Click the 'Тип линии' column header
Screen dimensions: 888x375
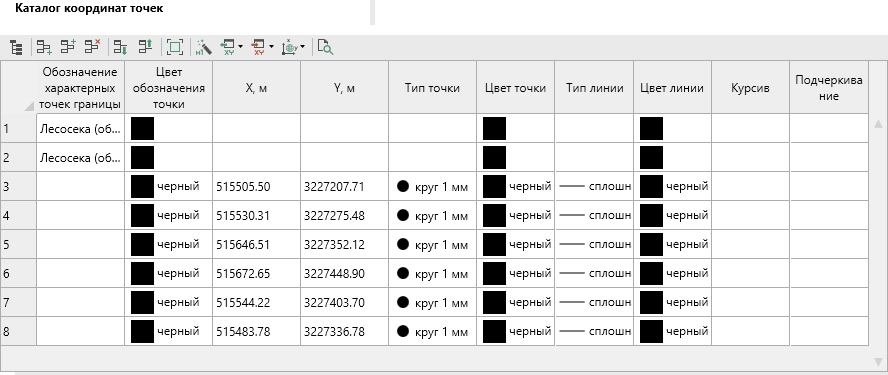[x=594, y=88]
